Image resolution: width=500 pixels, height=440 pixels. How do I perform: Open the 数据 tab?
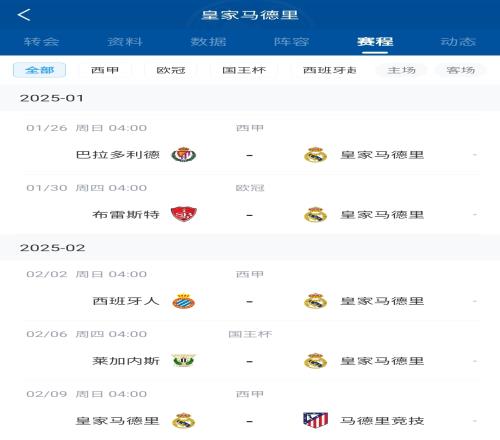pos(208,42)
